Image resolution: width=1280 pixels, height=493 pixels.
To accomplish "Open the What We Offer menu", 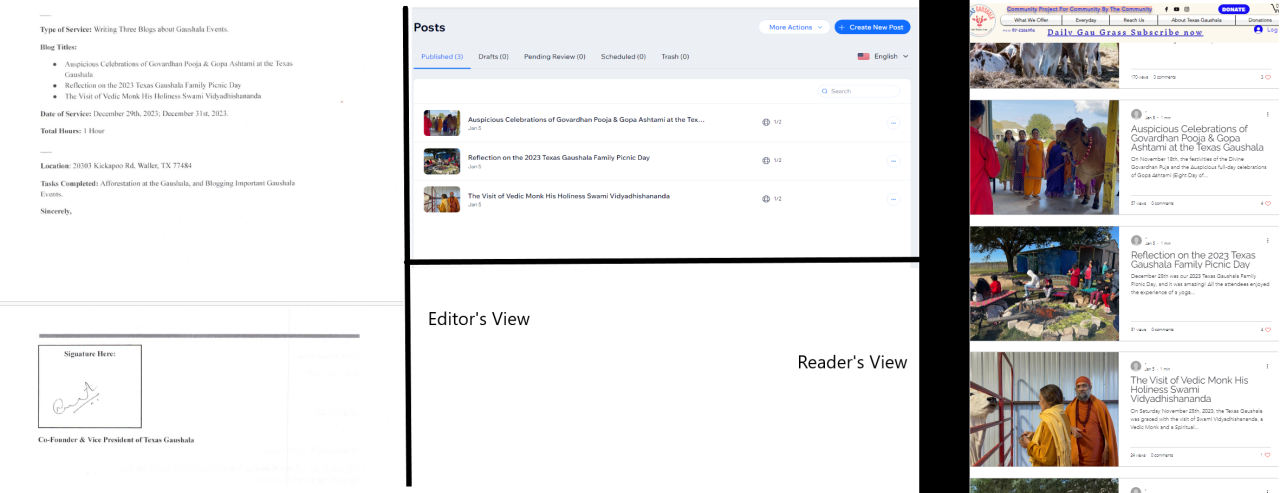I will click(x=1031, y=20).
